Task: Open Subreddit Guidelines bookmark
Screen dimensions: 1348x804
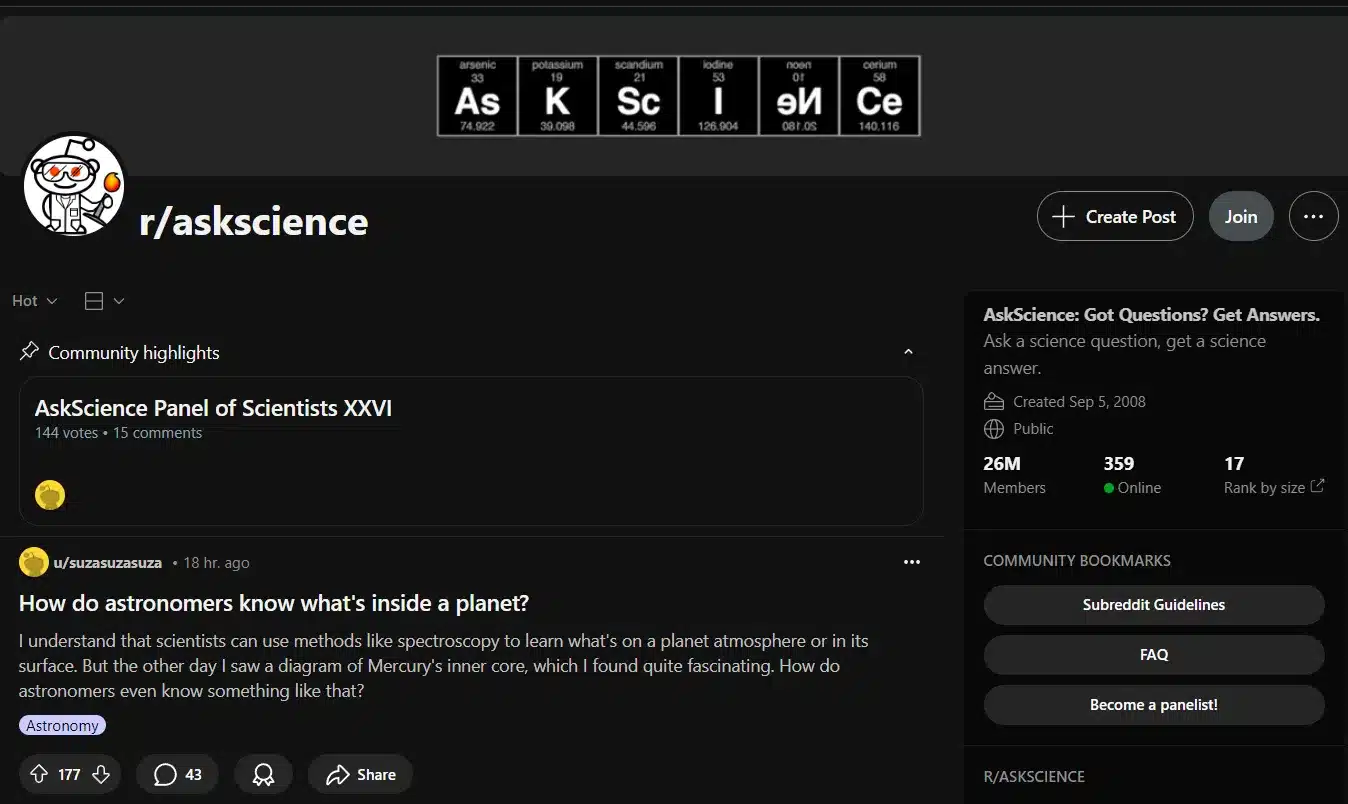Action: [x=1154, y=605]
